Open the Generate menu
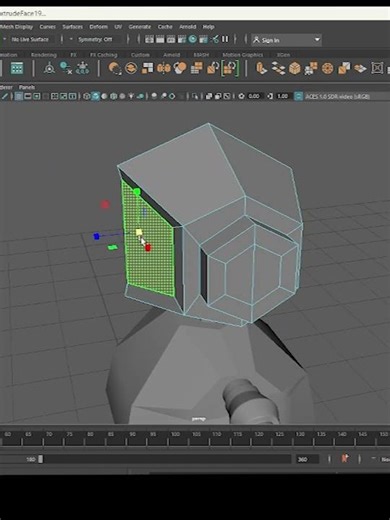 tap(140, 27)
